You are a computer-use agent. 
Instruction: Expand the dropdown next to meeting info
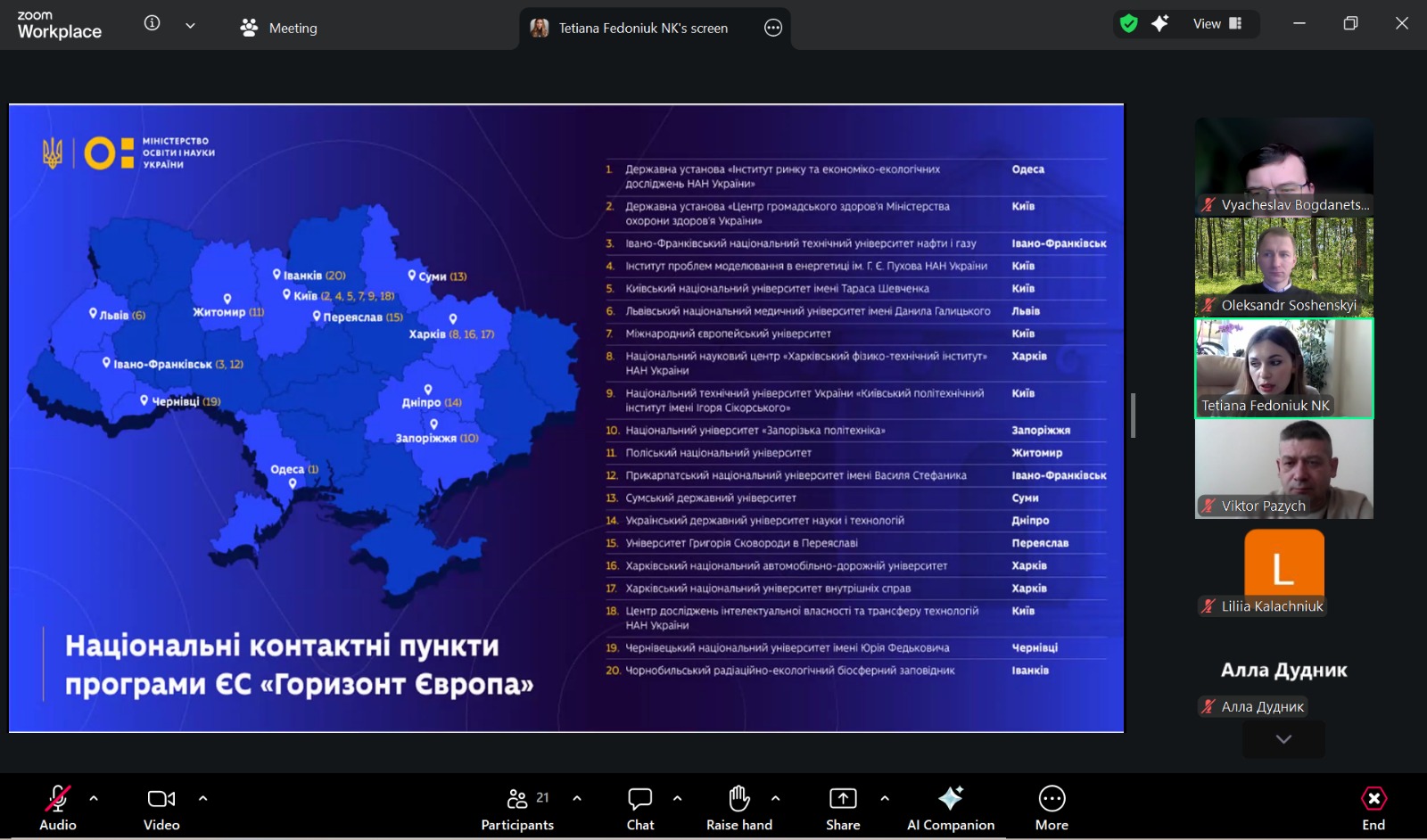pos(190,26)
